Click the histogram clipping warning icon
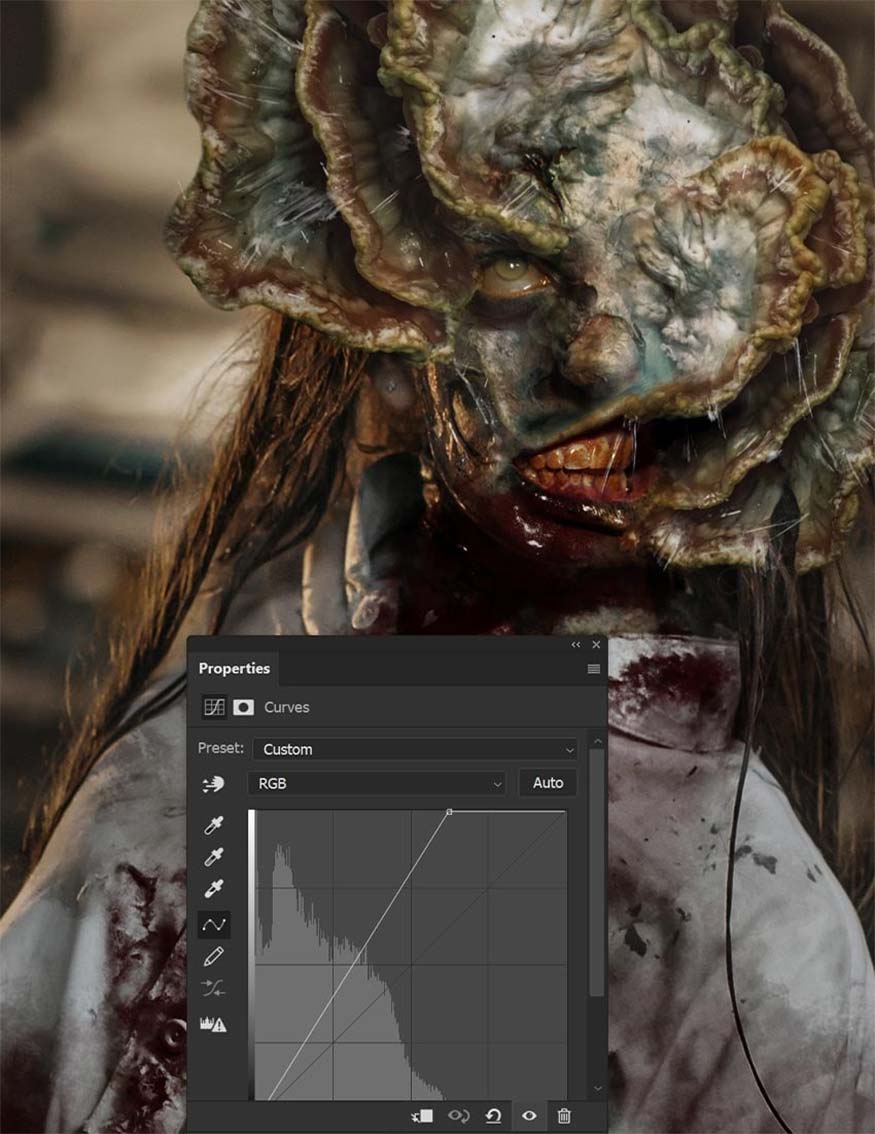875x1134 pixels. point(213,1023)
